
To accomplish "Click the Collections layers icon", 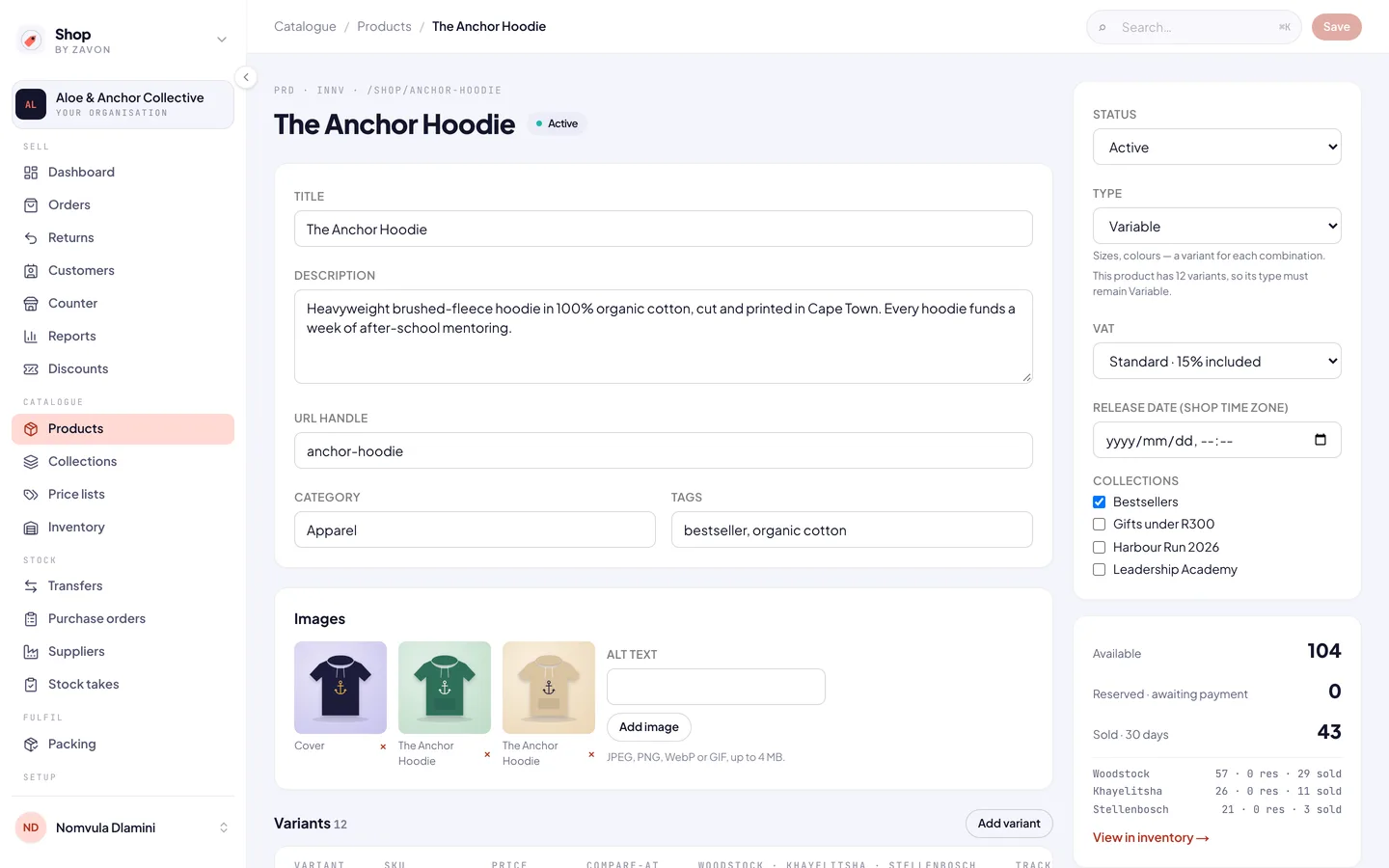I will click(x=31, y=462).
